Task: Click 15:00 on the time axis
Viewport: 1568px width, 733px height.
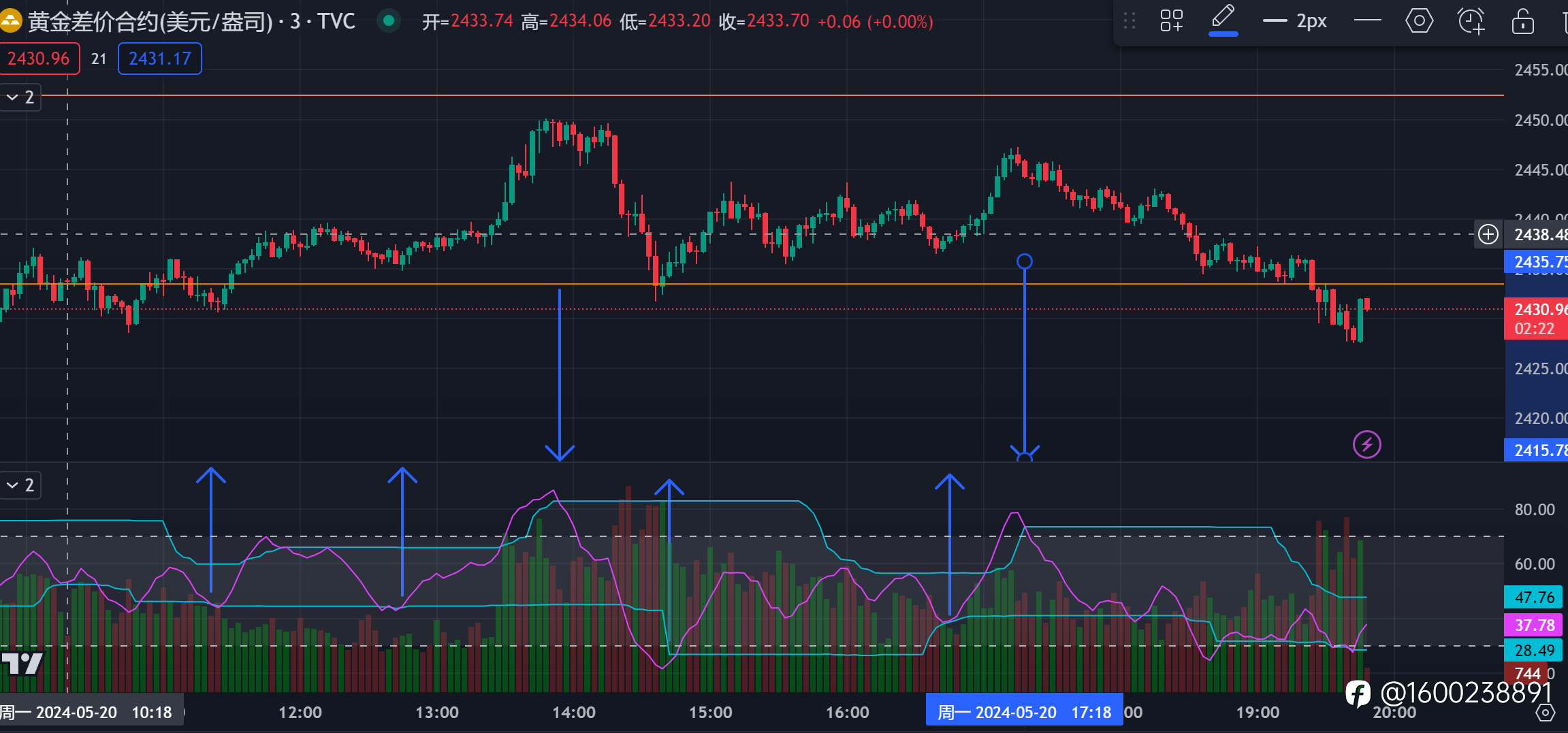Action: tap(711, 713)
